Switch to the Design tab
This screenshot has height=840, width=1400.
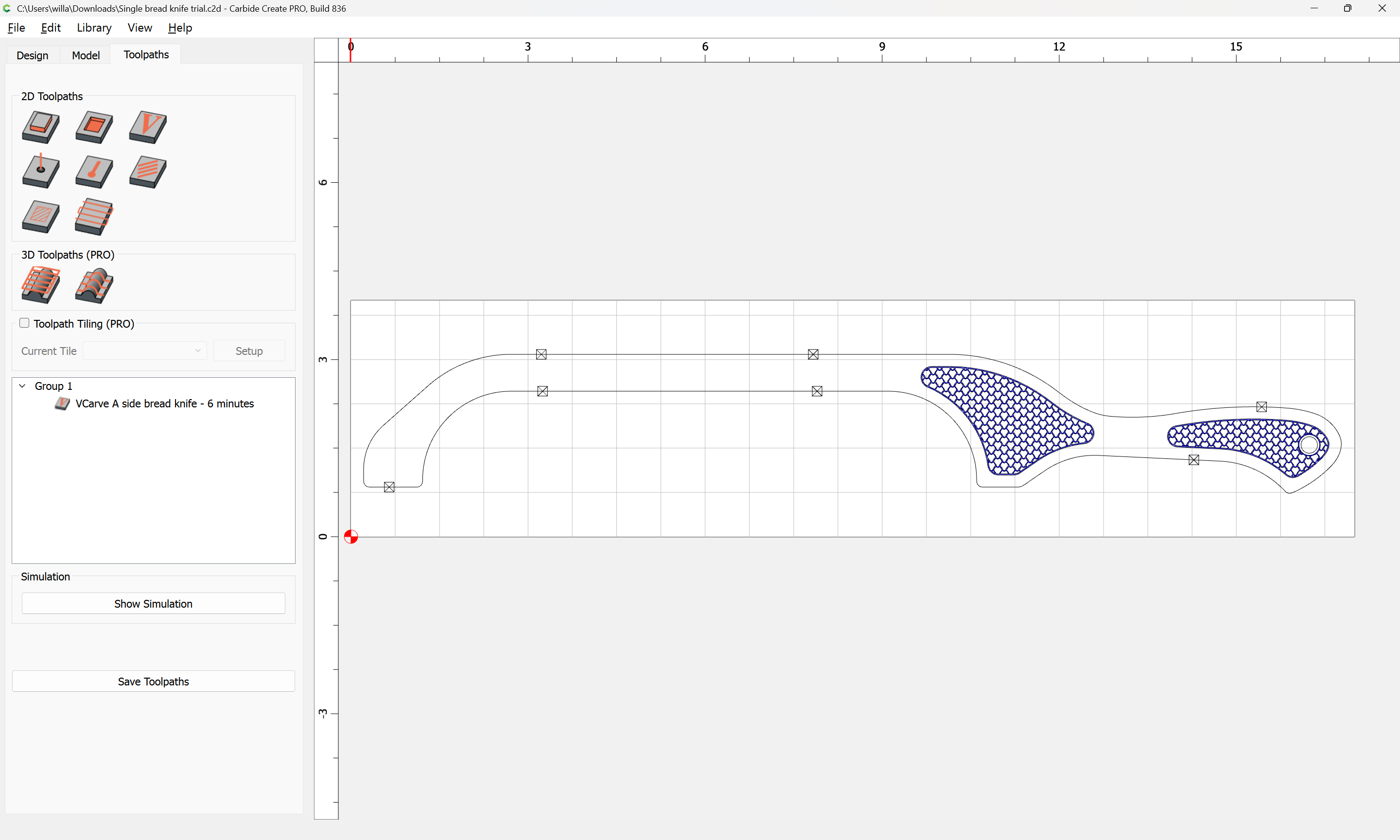(x=32, y=55)
